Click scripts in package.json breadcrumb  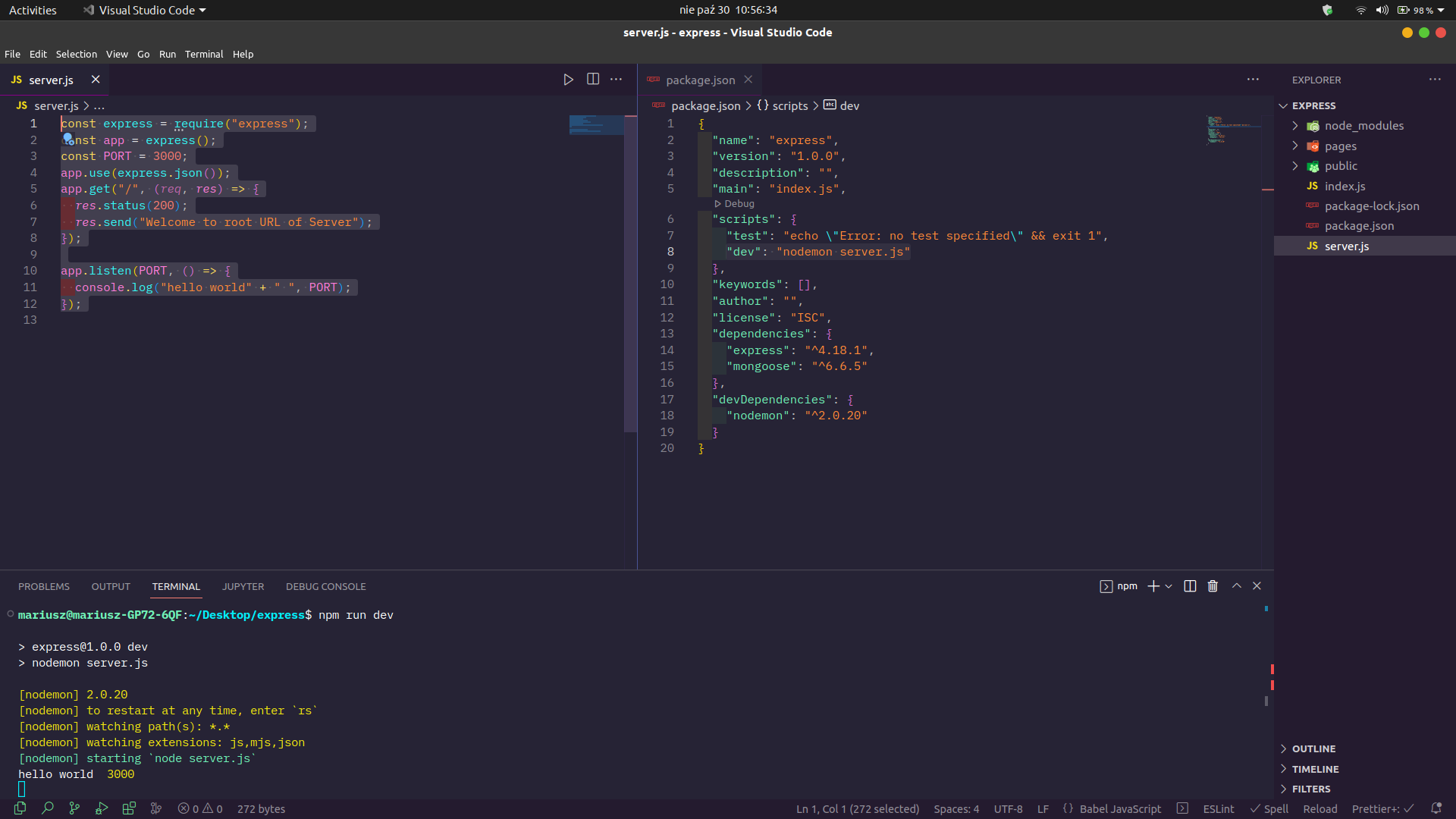pos(783,106)
